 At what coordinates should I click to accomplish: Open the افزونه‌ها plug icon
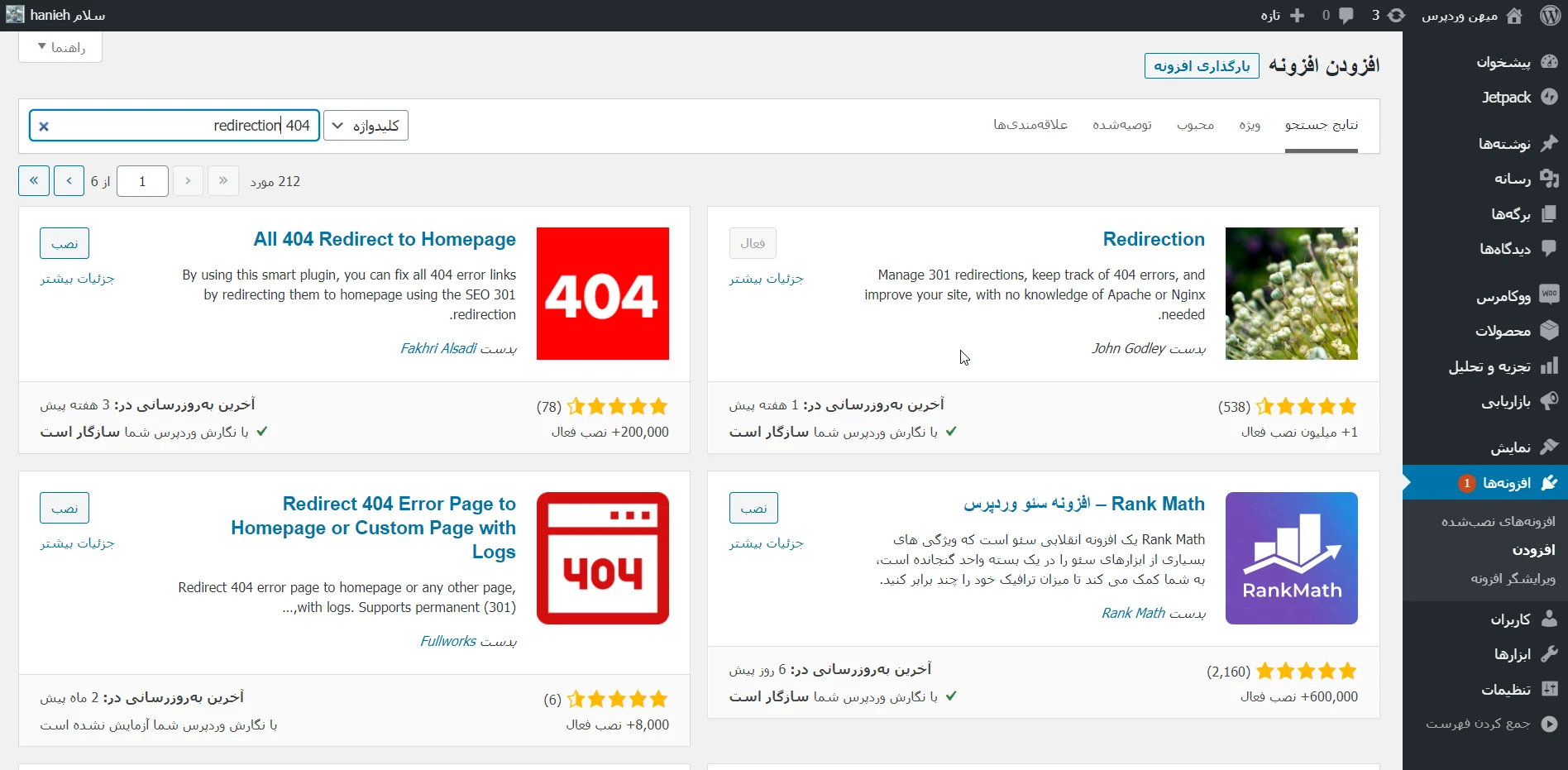tap(1549, 482)
